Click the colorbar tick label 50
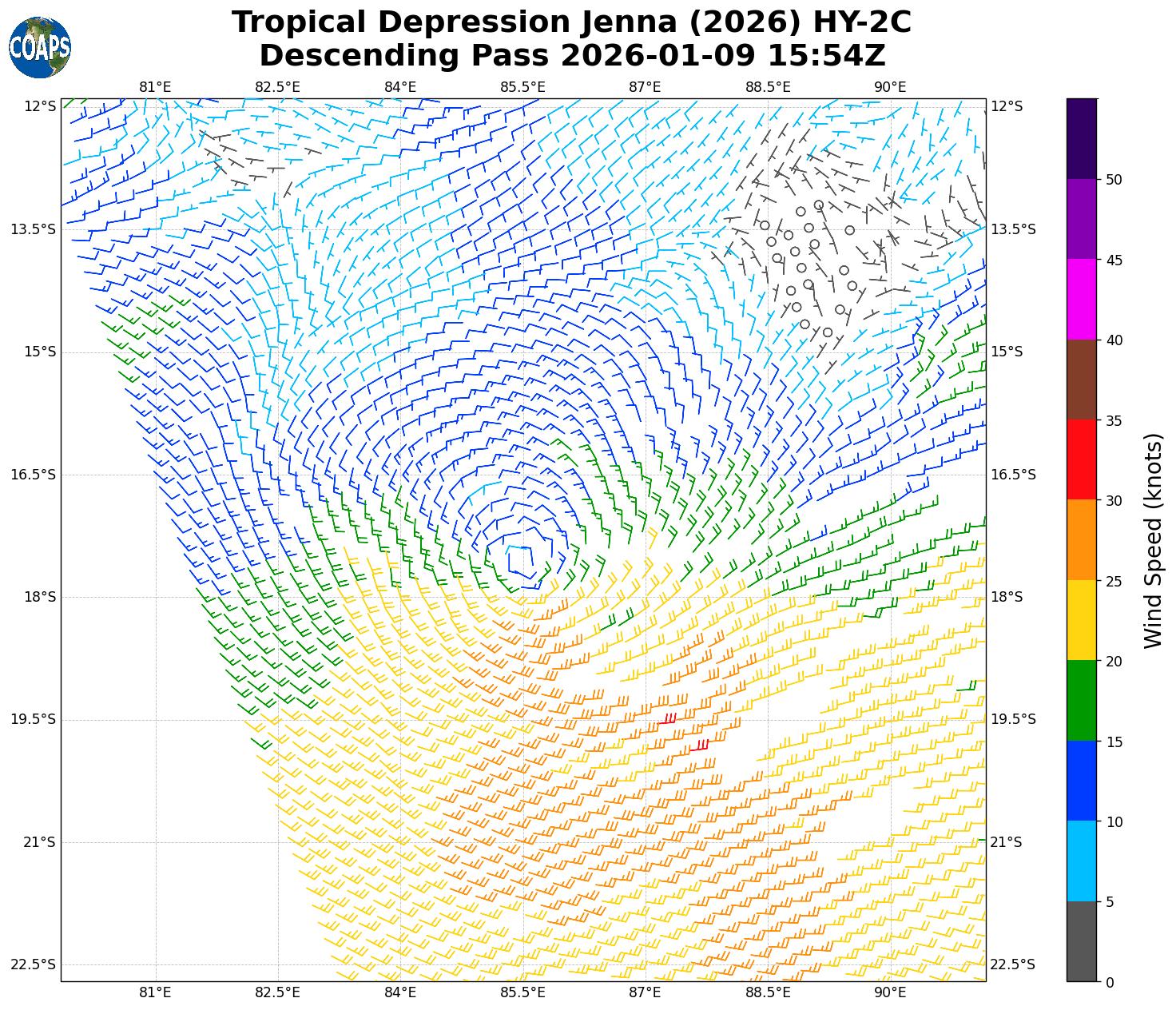The image size is (1176, 1010). tap(1113, 180)
